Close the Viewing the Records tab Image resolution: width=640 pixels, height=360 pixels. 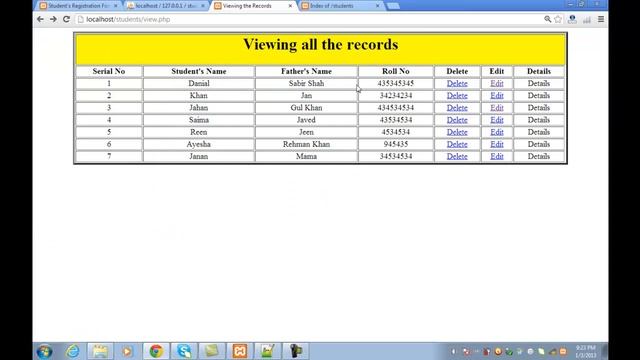pos(290,6)
